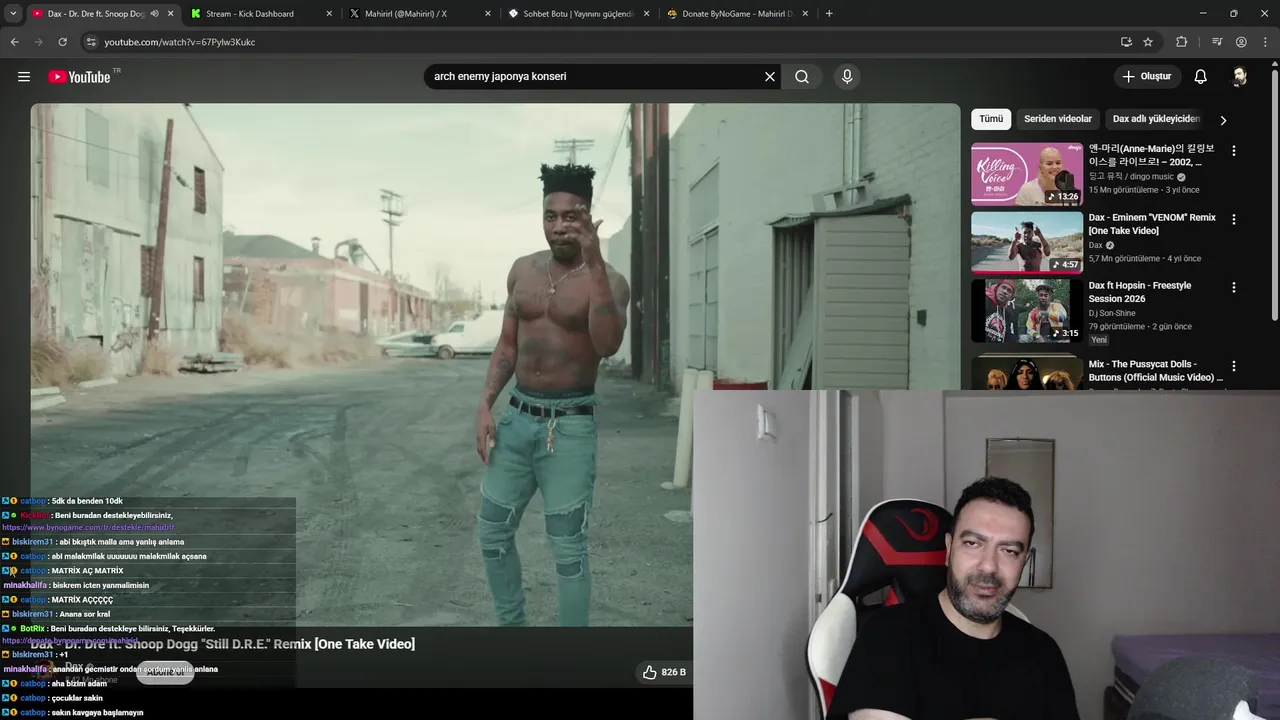The image size is (1280, 720).
Task: Select the Seriden videolar chip
Action: tap(1058, 119)
